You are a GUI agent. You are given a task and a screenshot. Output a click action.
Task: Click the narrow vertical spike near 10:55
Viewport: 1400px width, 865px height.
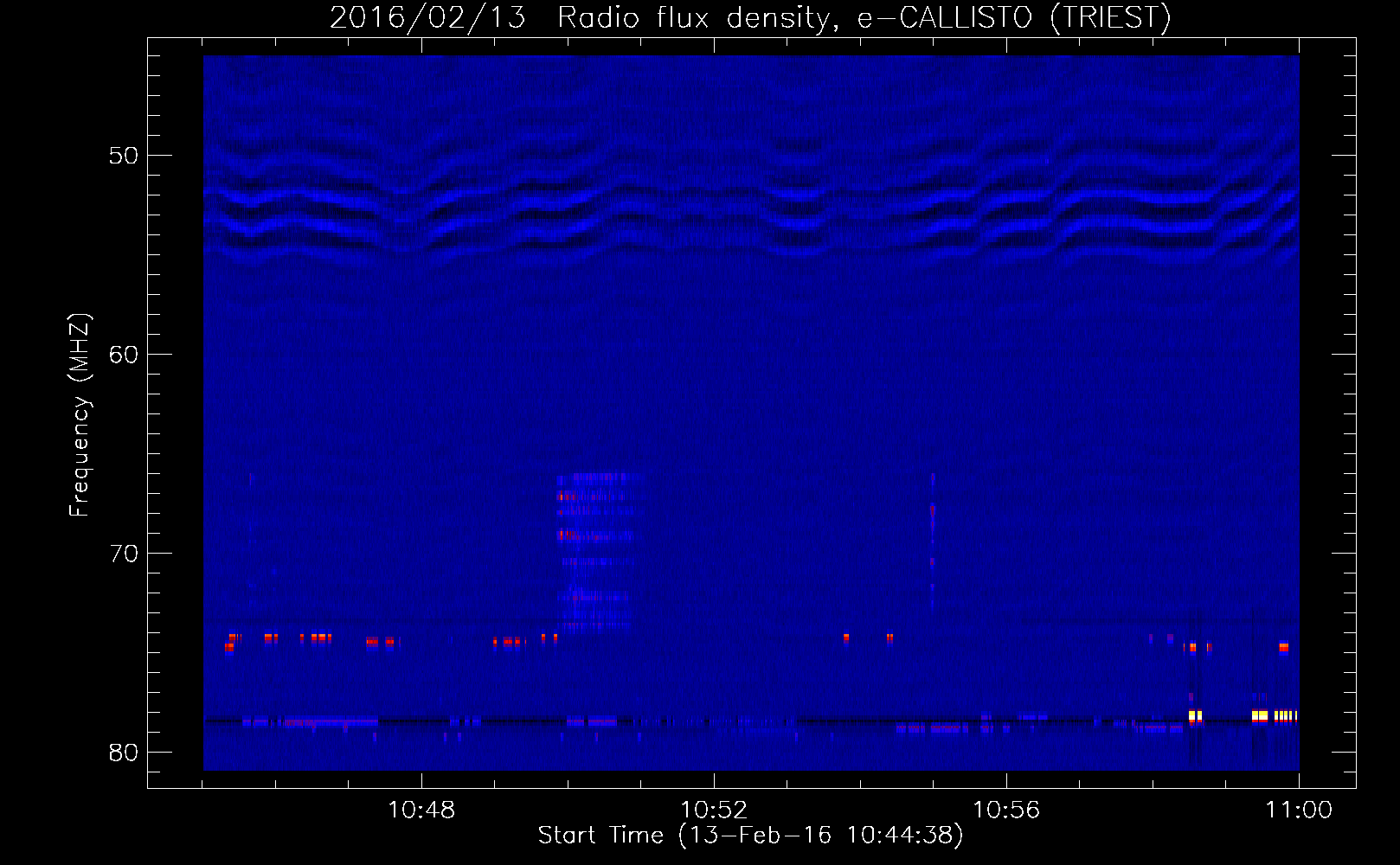[x=933, y=541]
